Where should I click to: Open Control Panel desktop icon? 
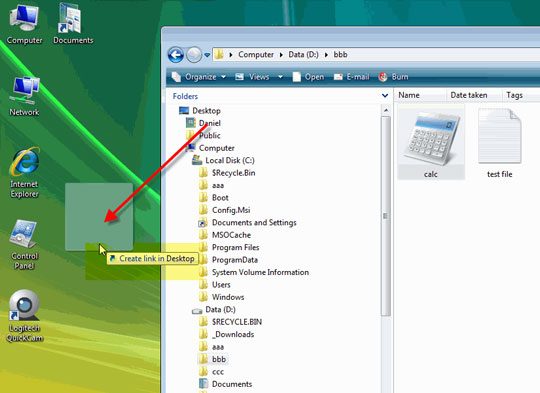(24, 245)
